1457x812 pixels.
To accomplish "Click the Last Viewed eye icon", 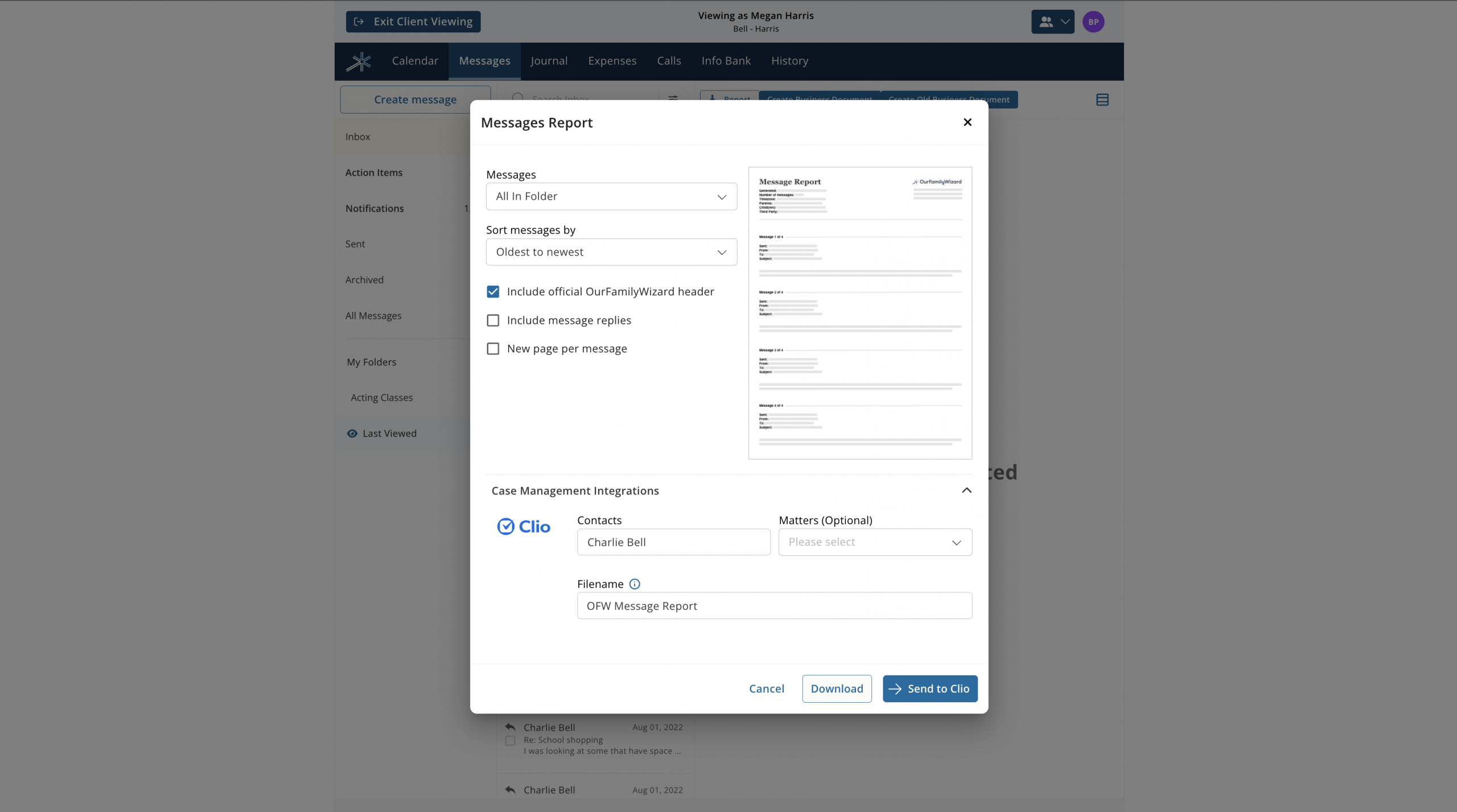I will pos(352,434).
